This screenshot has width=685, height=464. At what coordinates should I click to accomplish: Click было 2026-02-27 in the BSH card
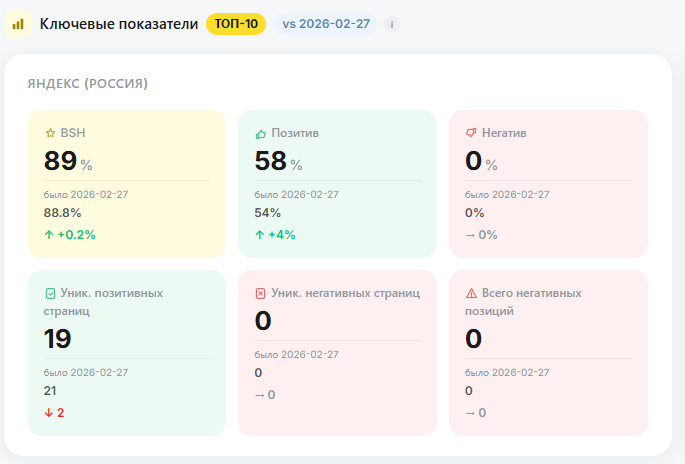(86, 194)
